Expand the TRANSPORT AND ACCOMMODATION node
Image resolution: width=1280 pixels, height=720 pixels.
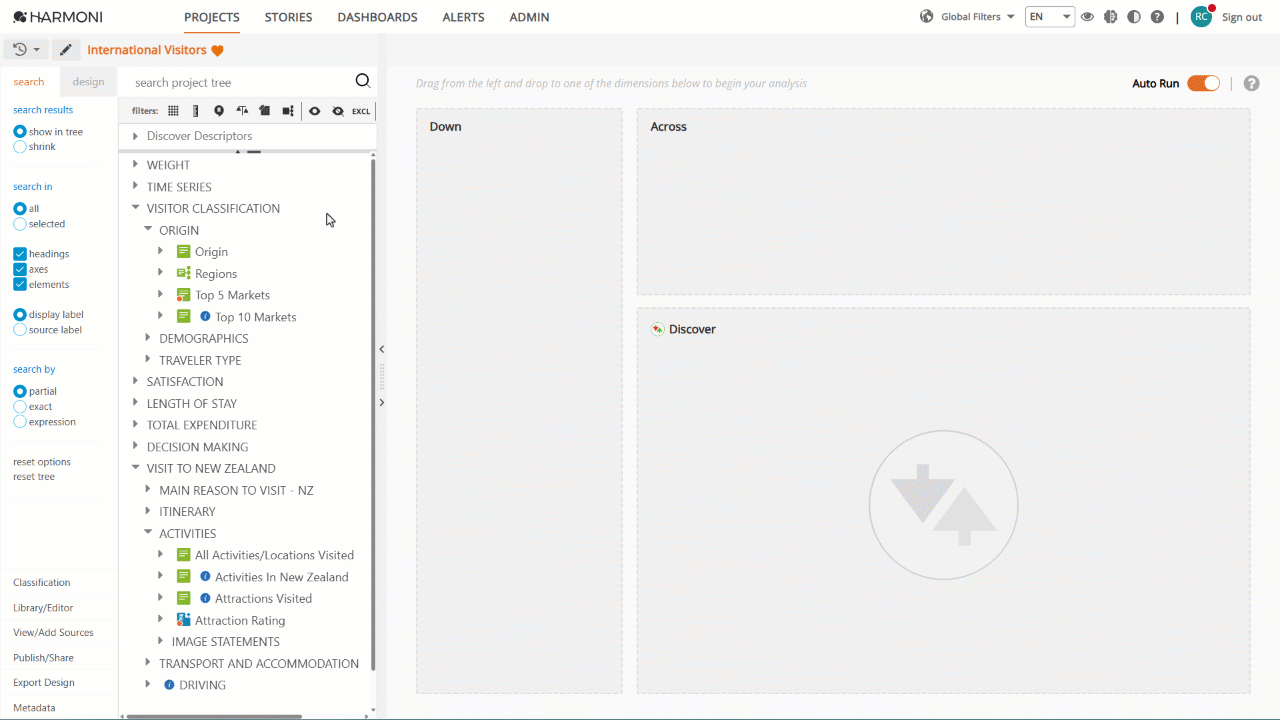click(148, 663)
